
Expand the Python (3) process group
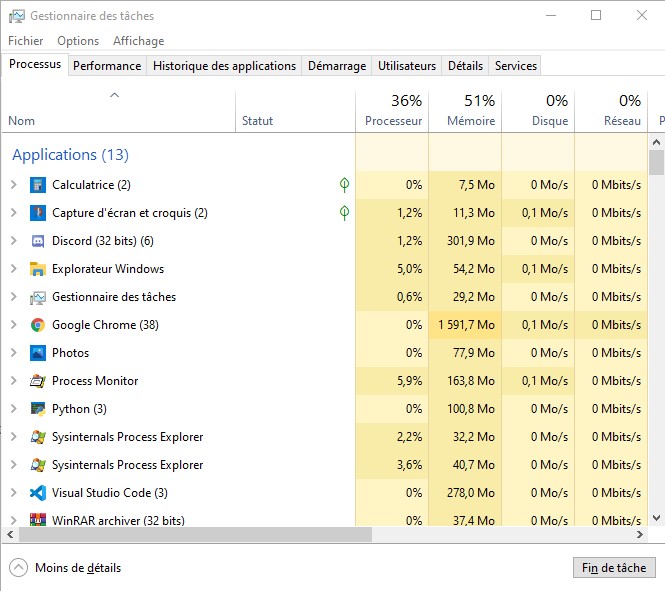click(x=14, y=408)
